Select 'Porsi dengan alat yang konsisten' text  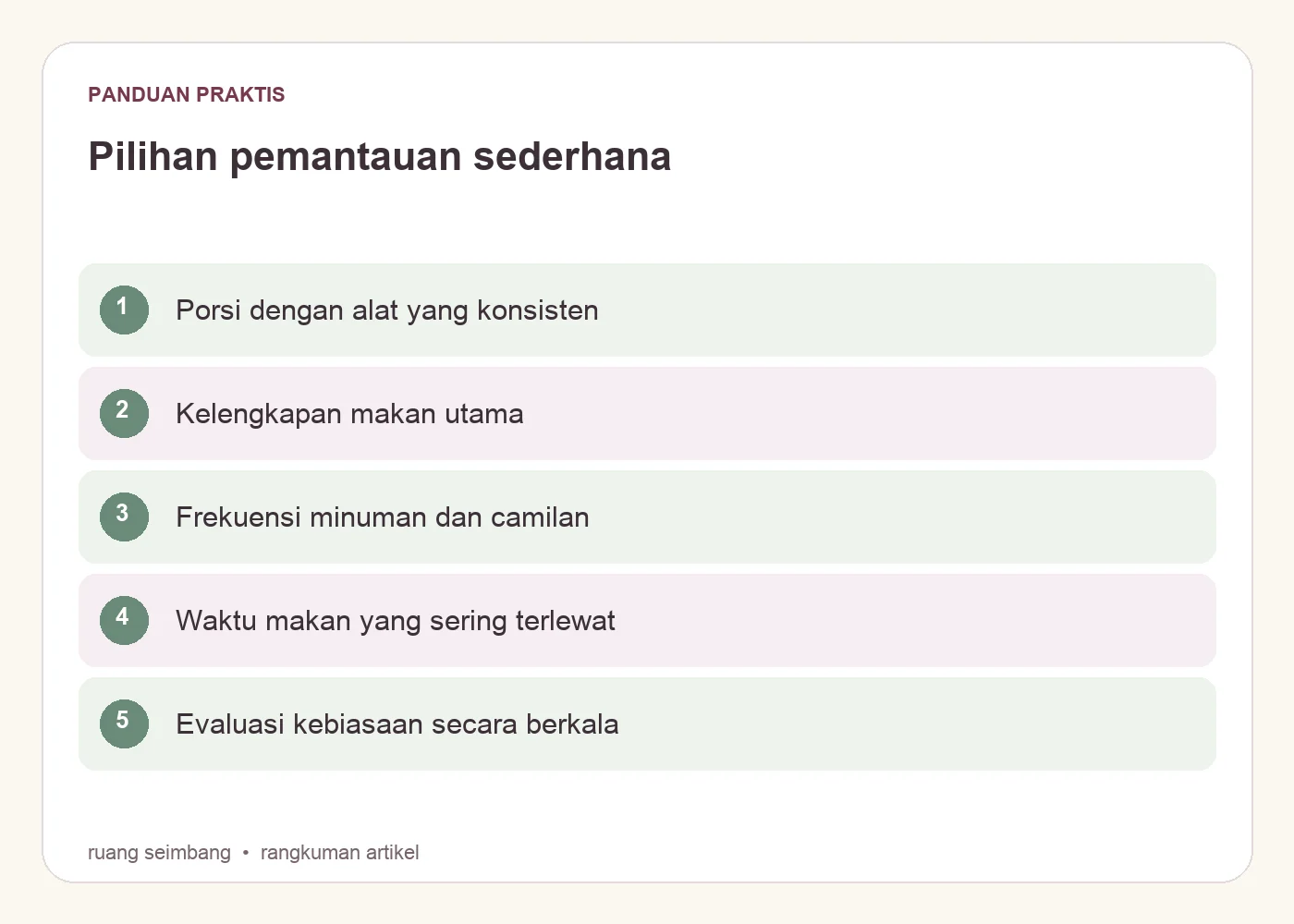point(387,310)
